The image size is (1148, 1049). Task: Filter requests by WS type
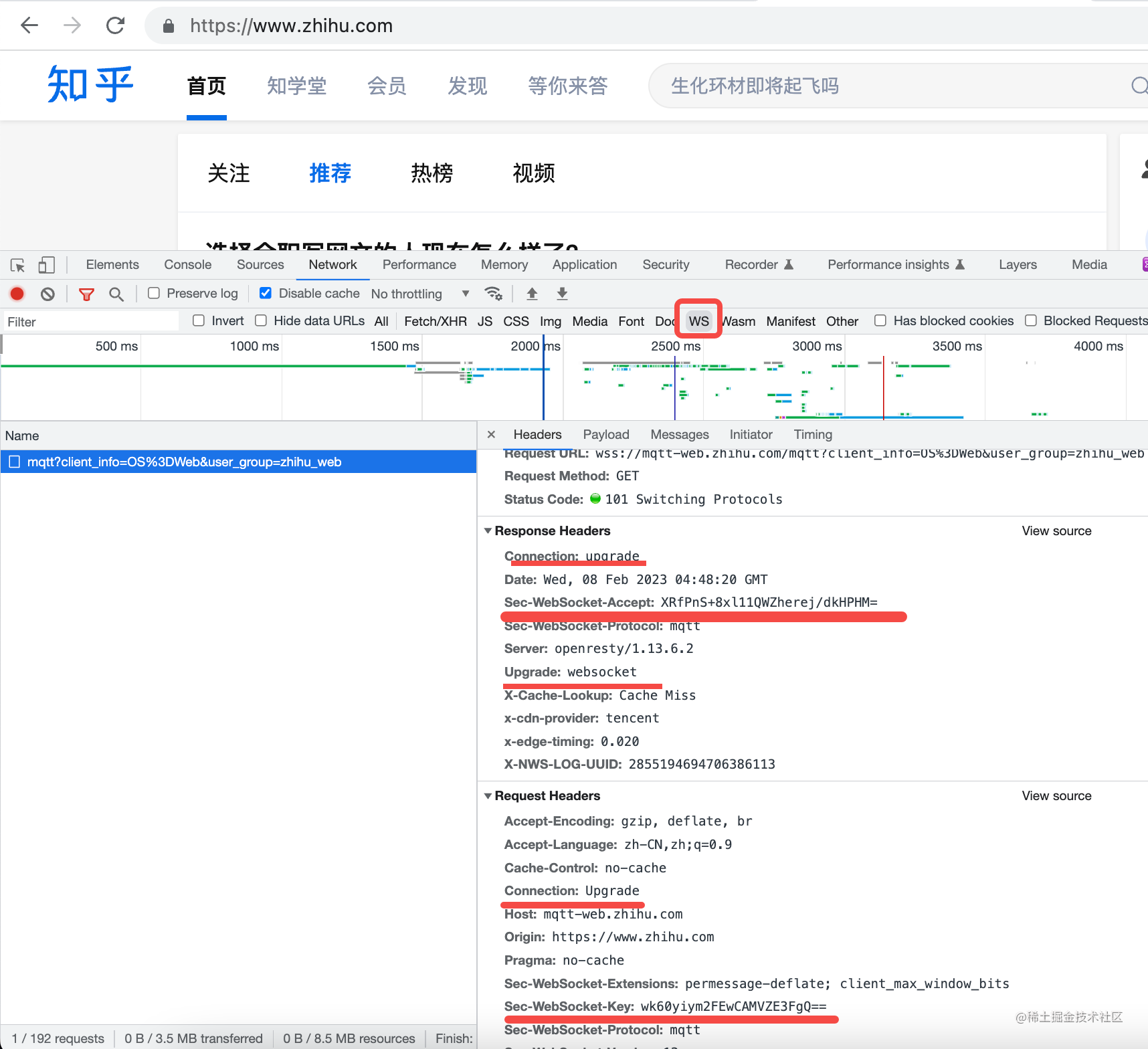click(x=698, y=321)
